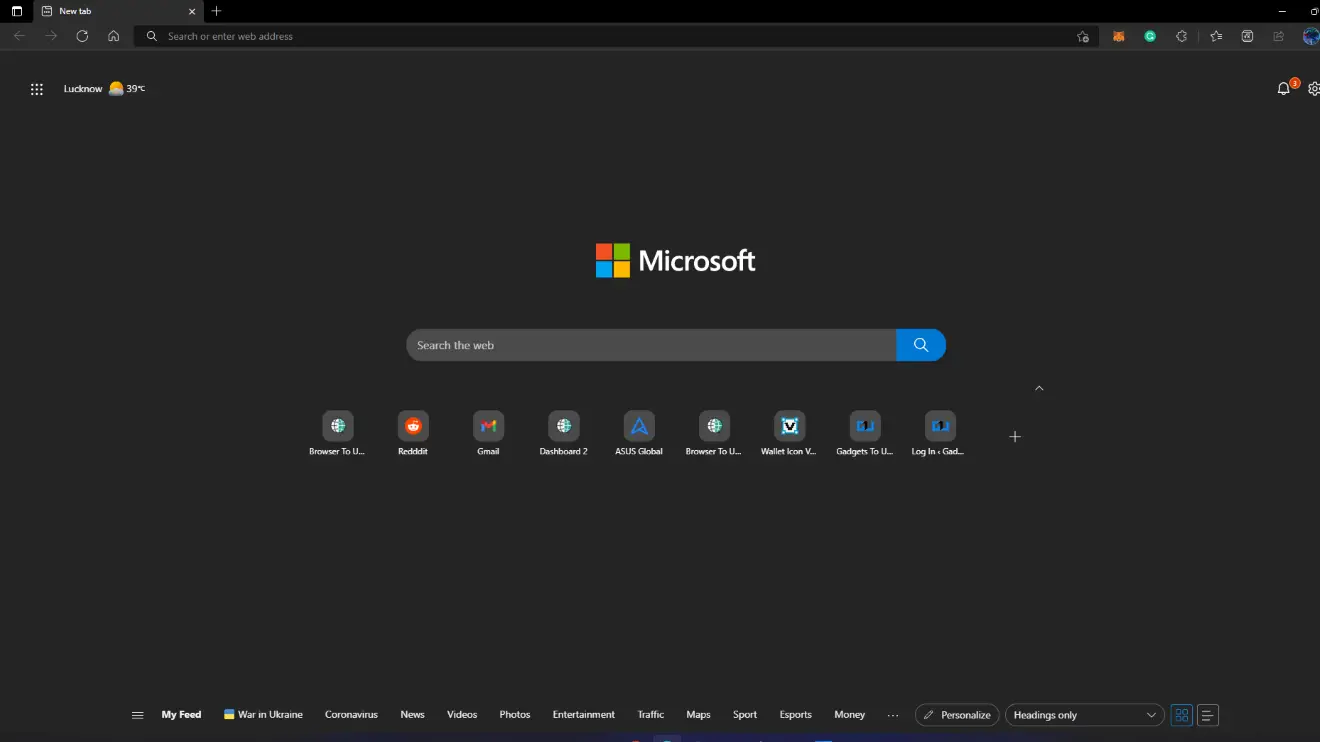Go back using the back arrow

(x=19, y=36)
